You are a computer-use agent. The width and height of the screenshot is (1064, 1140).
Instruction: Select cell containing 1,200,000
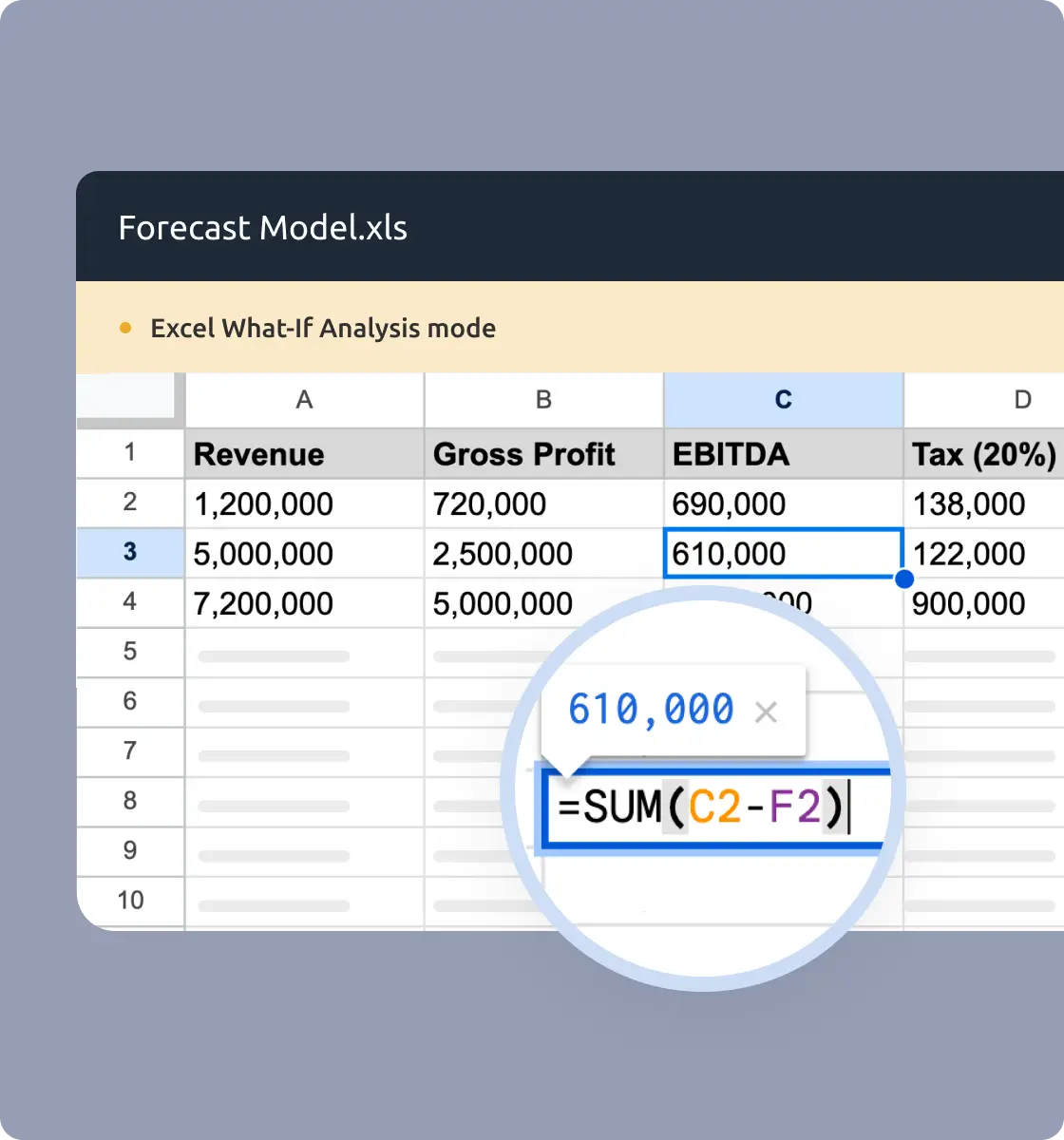point(304,503)
